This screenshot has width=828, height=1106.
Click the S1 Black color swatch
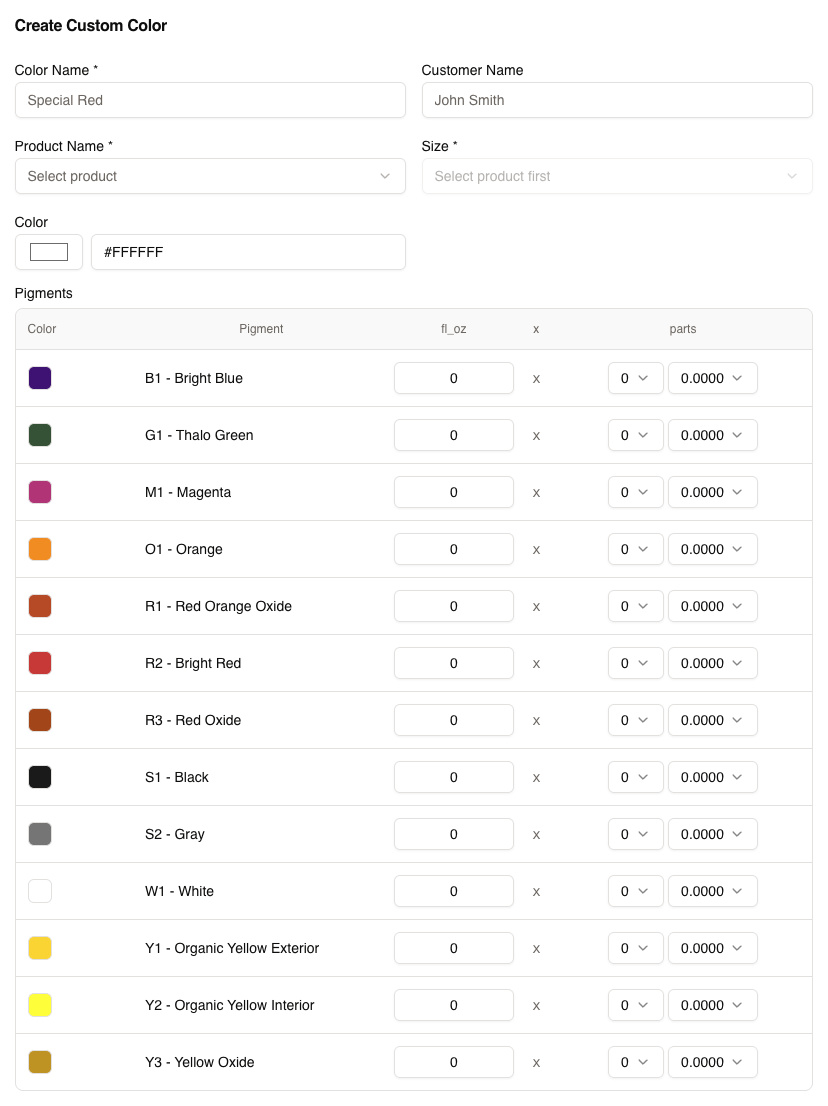click(x=40, y=777)
